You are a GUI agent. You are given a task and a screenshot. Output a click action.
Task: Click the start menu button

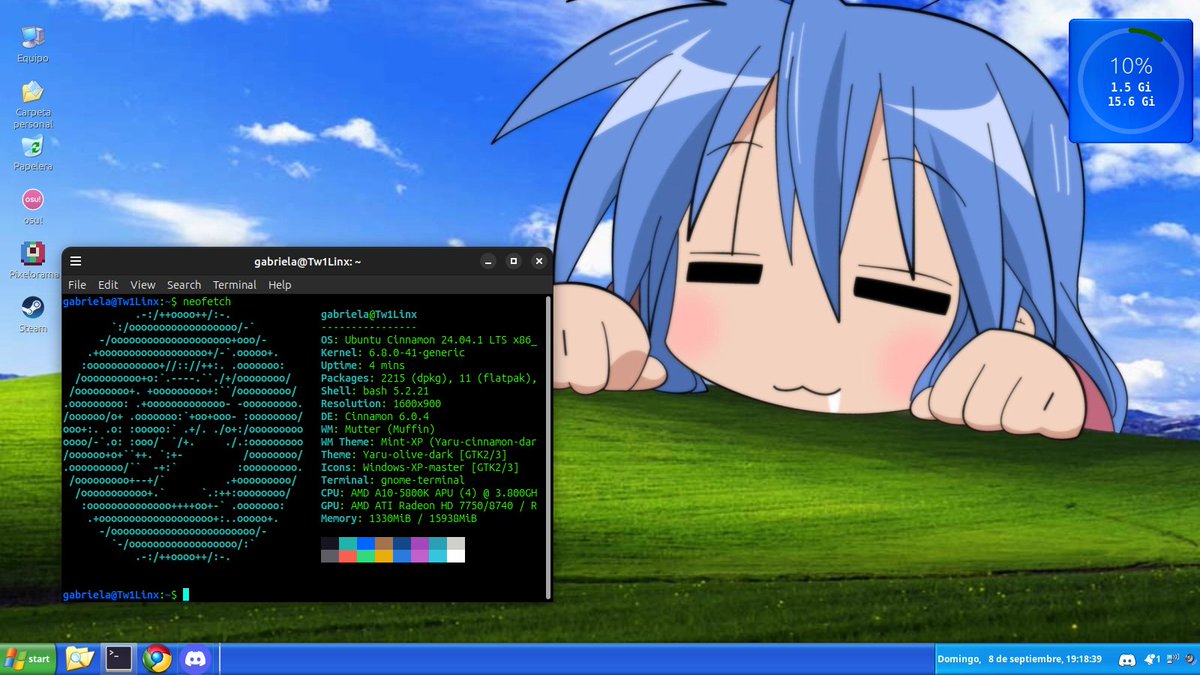(x=28, y=659)
